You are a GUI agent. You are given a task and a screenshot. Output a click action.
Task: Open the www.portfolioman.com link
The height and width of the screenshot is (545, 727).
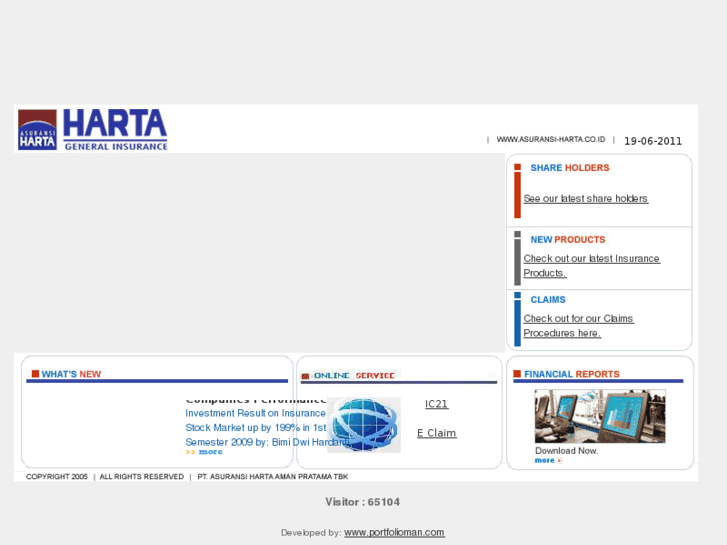394,532
